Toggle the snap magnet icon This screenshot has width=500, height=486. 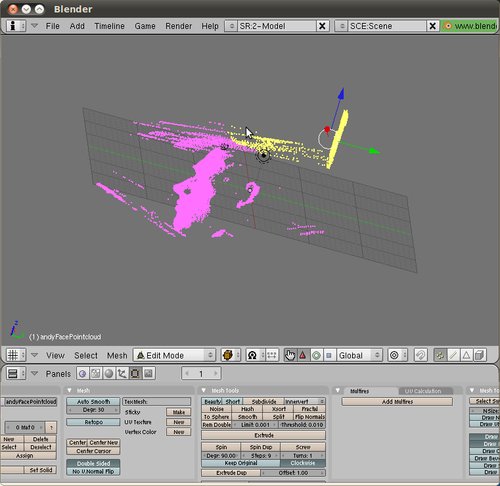(421, 355)
